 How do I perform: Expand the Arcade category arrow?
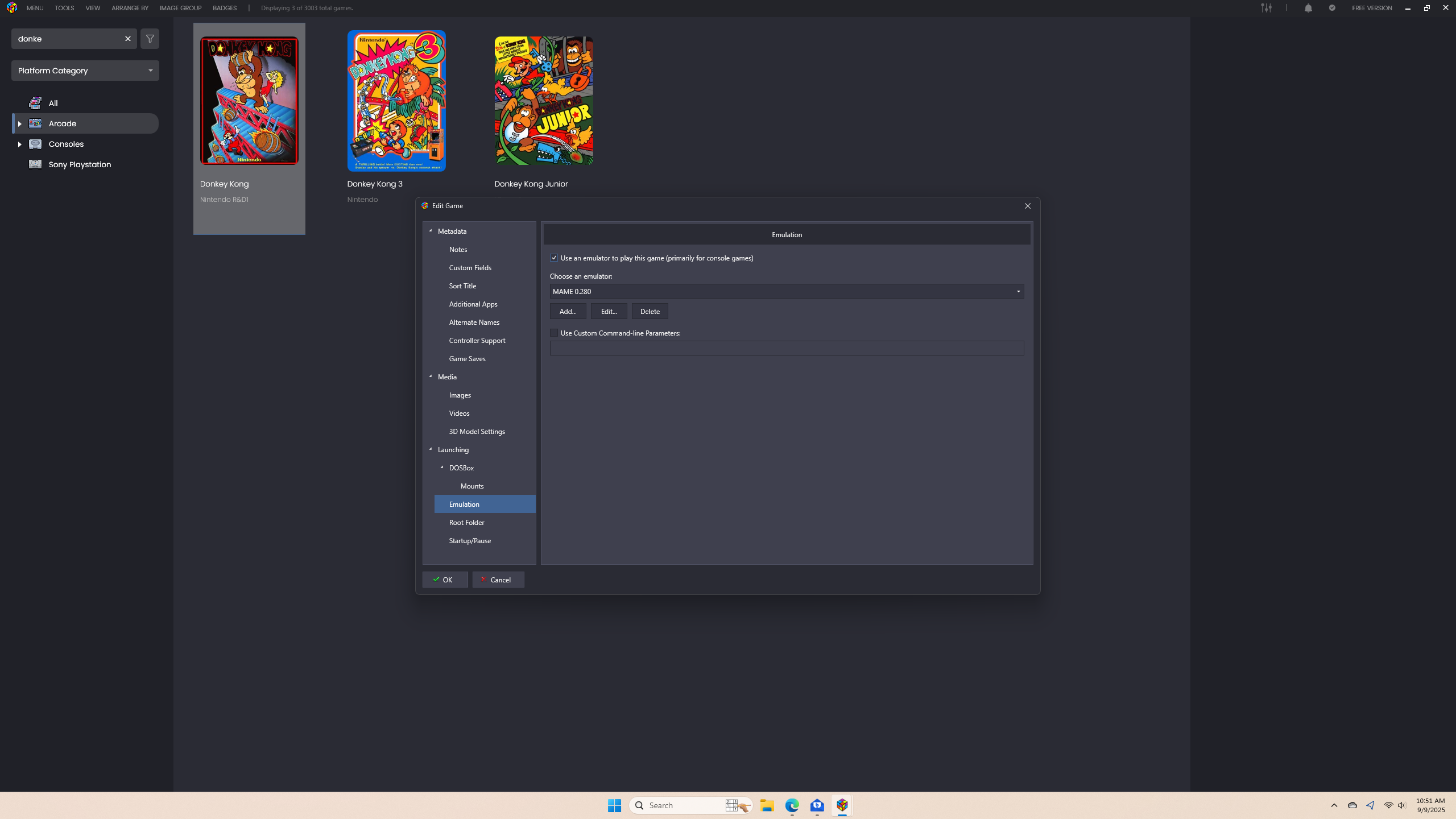pyautogui.click(x=19, y=123)
